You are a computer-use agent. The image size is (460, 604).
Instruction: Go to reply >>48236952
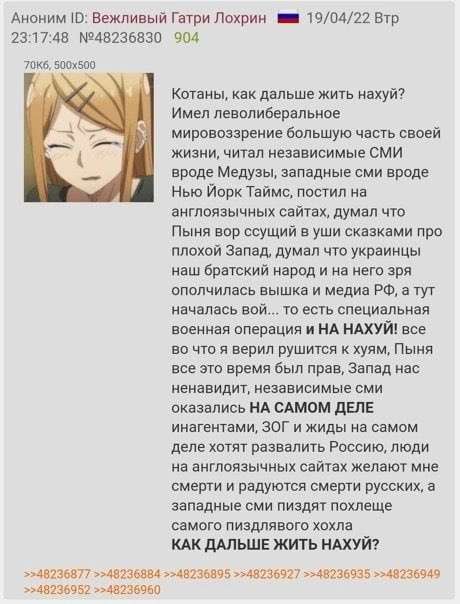[57, 590]
